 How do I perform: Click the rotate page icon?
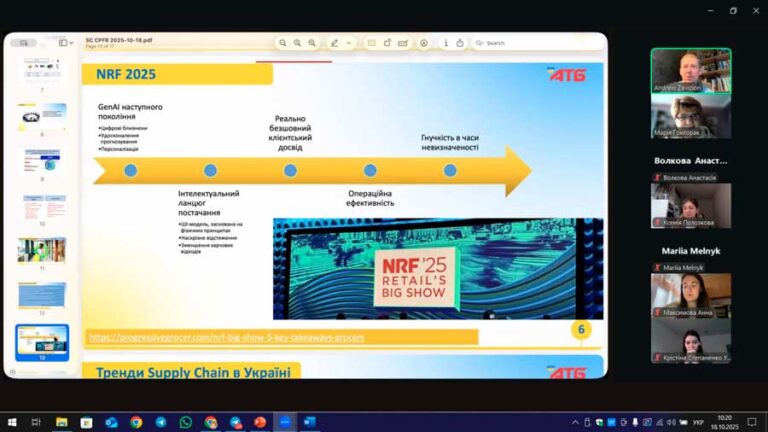386,43
